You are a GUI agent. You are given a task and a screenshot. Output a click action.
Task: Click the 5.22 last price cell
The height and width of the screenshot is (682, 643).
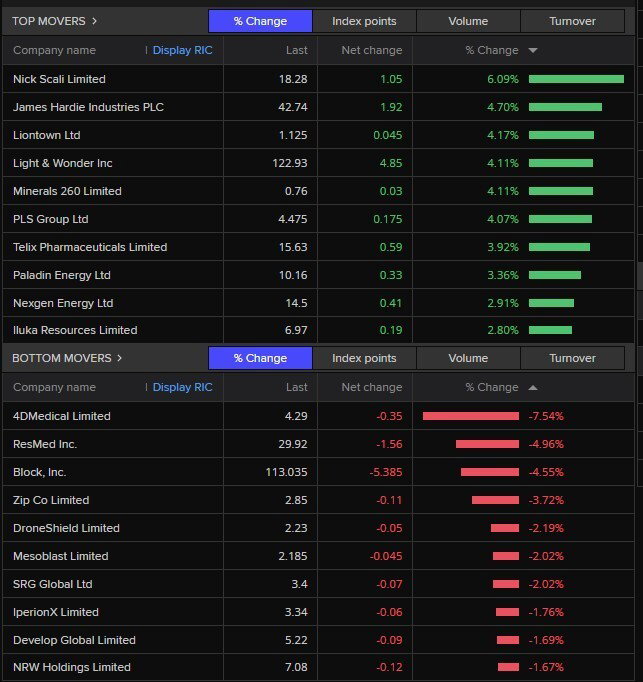coord(296,640)
